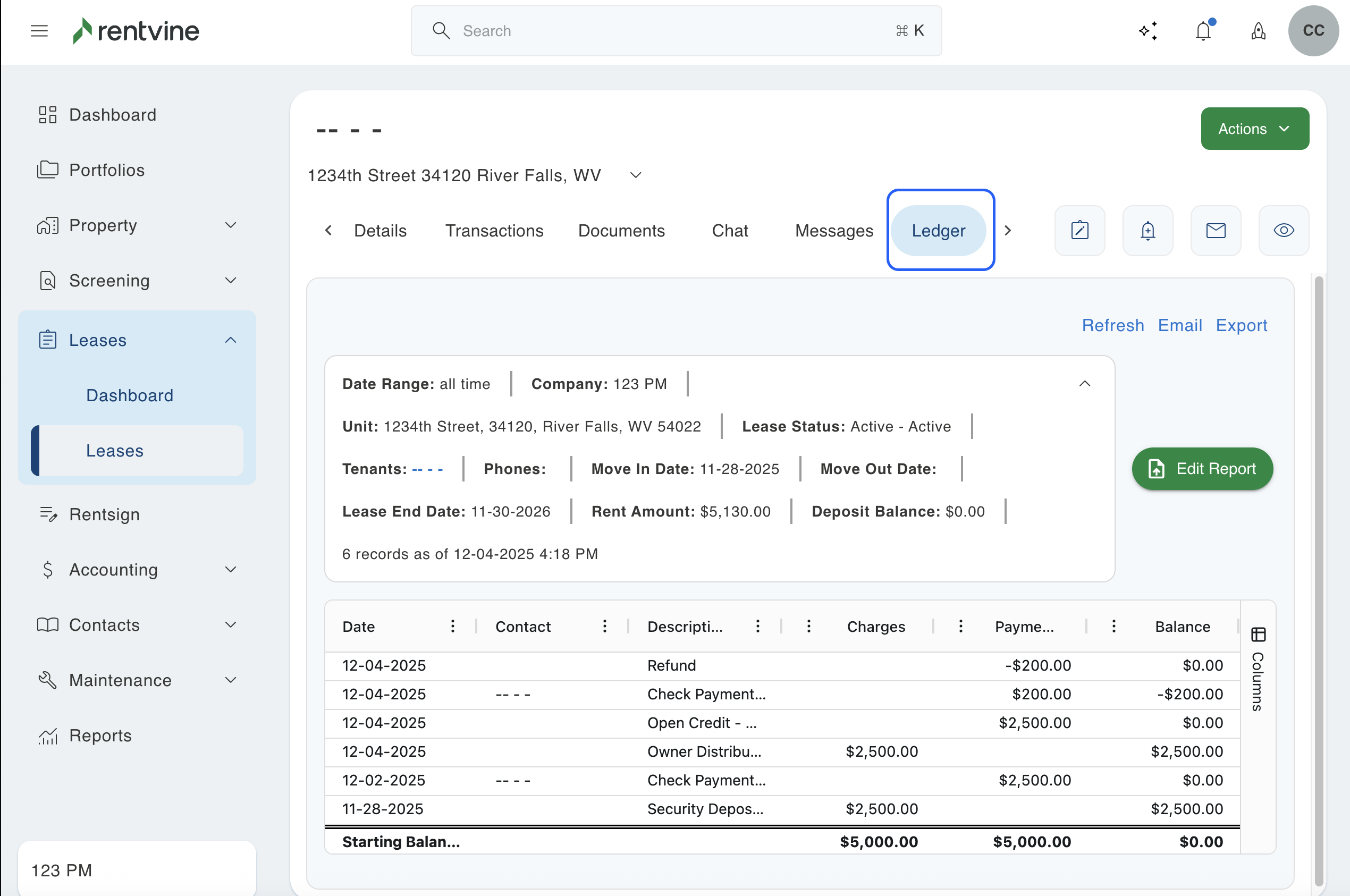The height and width of the screenshot is (896, 1350).
Task: Open the Columns panel on the ledger table
Action: point(1259,635)
